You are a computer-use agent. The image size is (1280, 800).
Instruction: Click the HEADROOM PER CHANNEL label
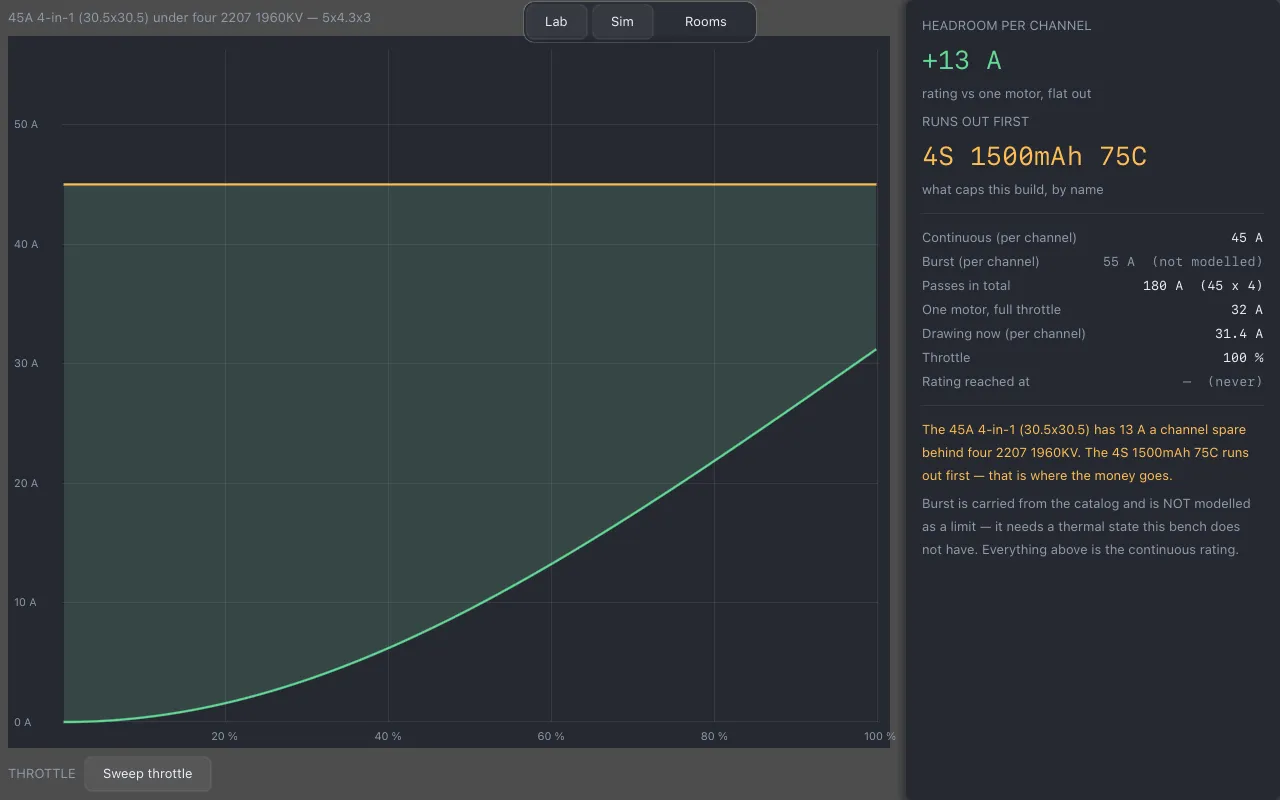tap(1007, 25)
